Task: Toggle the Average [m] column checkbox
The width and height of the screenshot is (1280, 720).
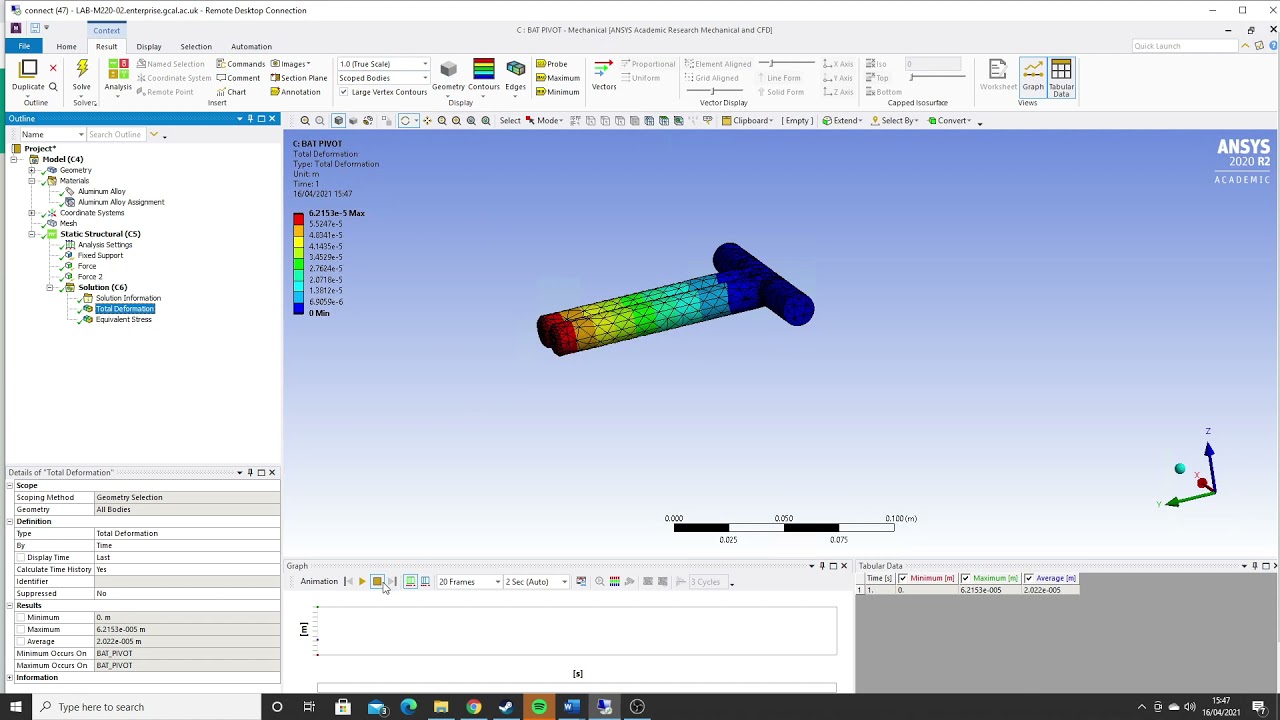Action: (x=1028, y=578)
